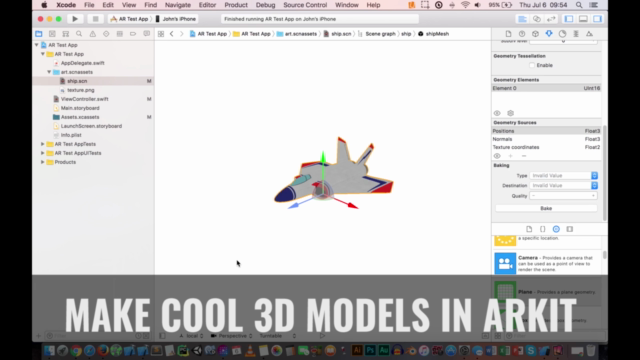Toggle eye icon under Geometry Elements
This screenshot has height=360, width=640.
click(x=497, y=113)
